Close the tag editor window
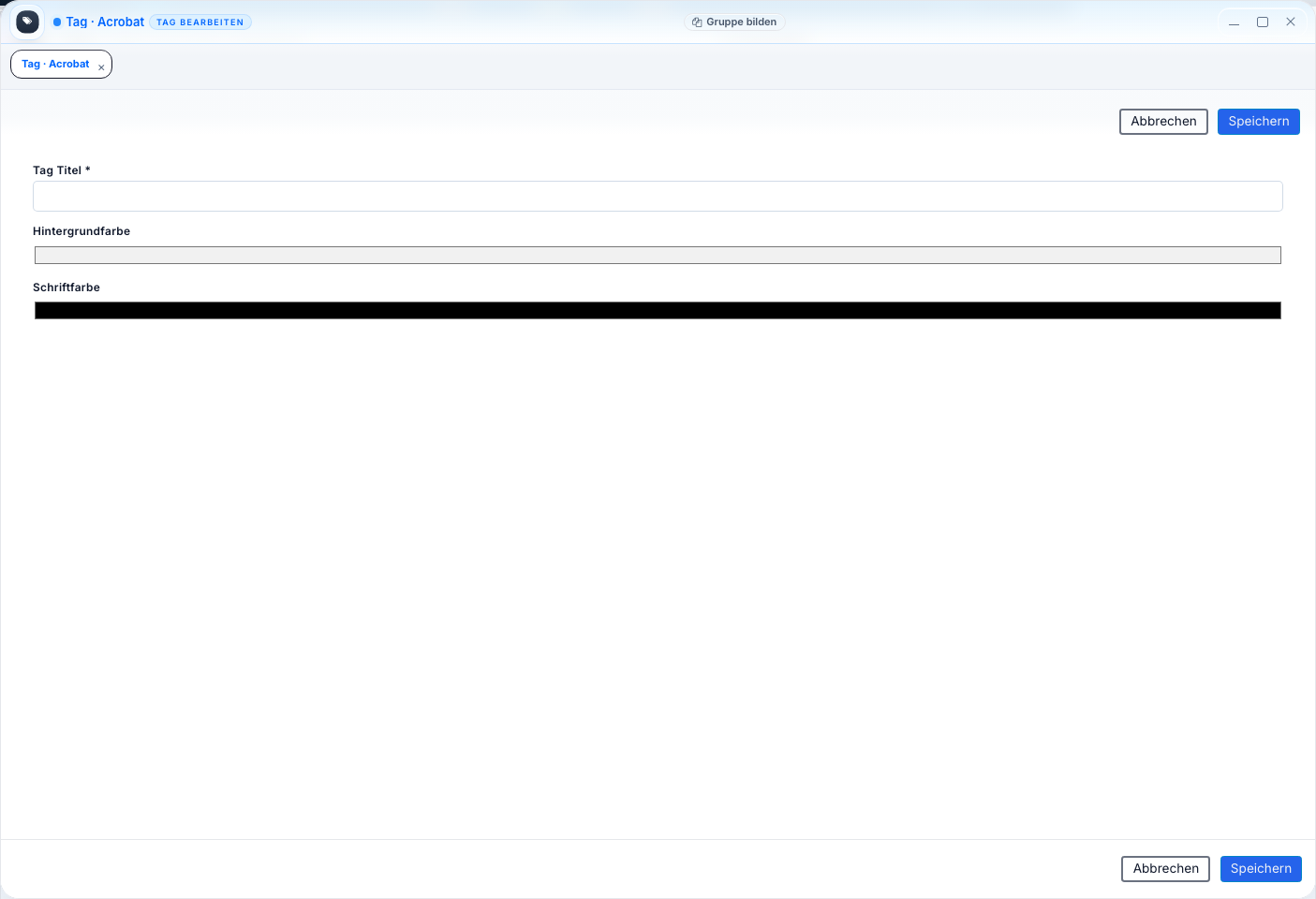The image size is (1316, 899). tap(1290, 22)
